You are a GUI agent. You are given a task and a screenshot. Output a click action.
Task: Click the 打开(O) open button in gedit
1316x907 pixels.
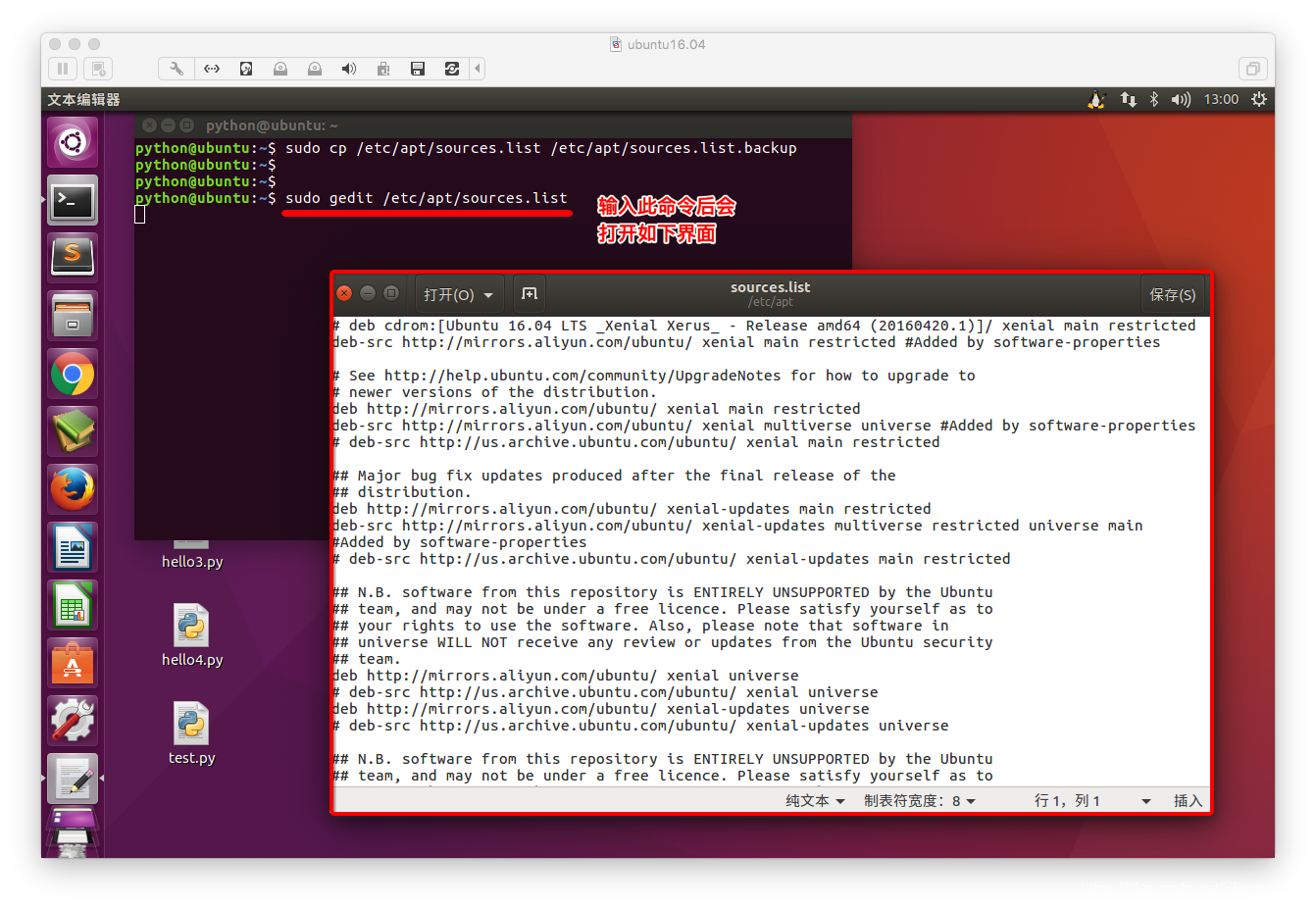pos(459,295)
